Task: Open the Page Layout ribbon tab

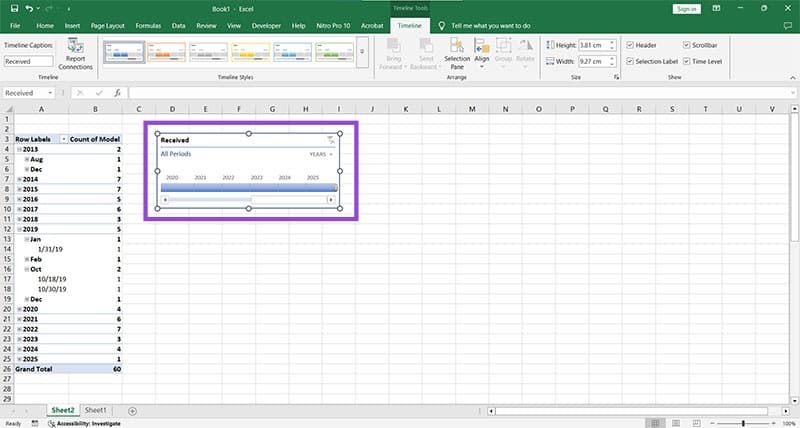Action: point(107,23)
